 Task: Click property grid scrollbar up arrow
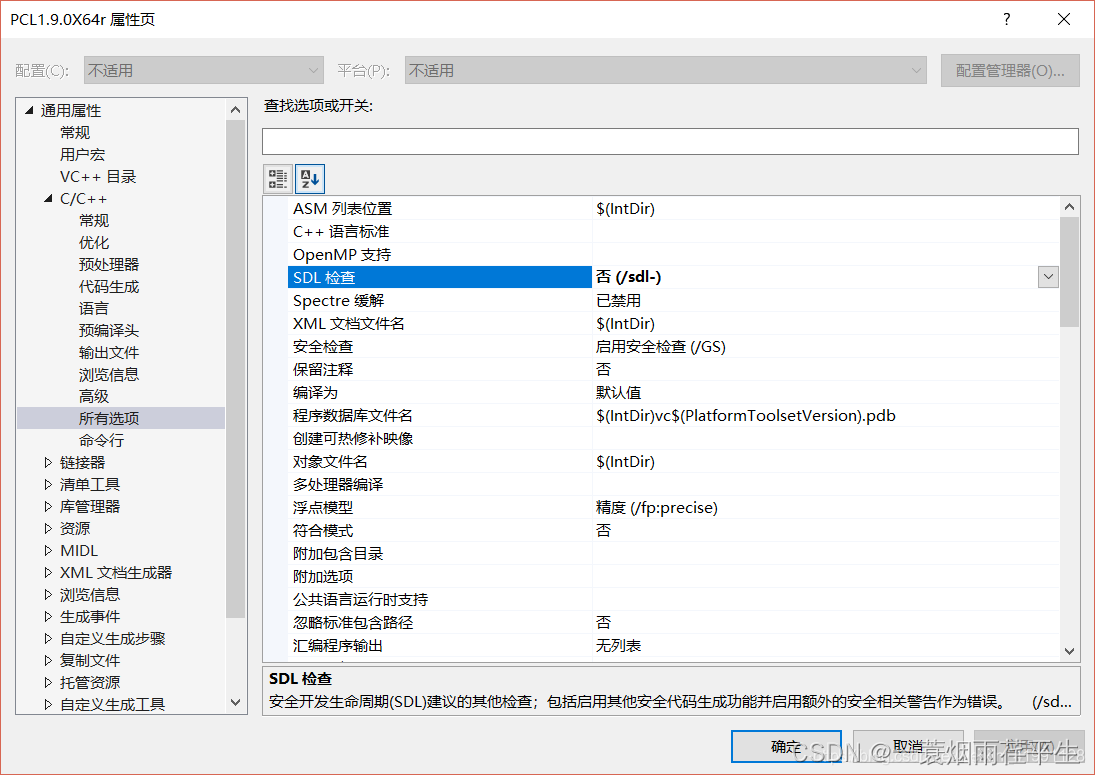click(x=1069, y=207)
